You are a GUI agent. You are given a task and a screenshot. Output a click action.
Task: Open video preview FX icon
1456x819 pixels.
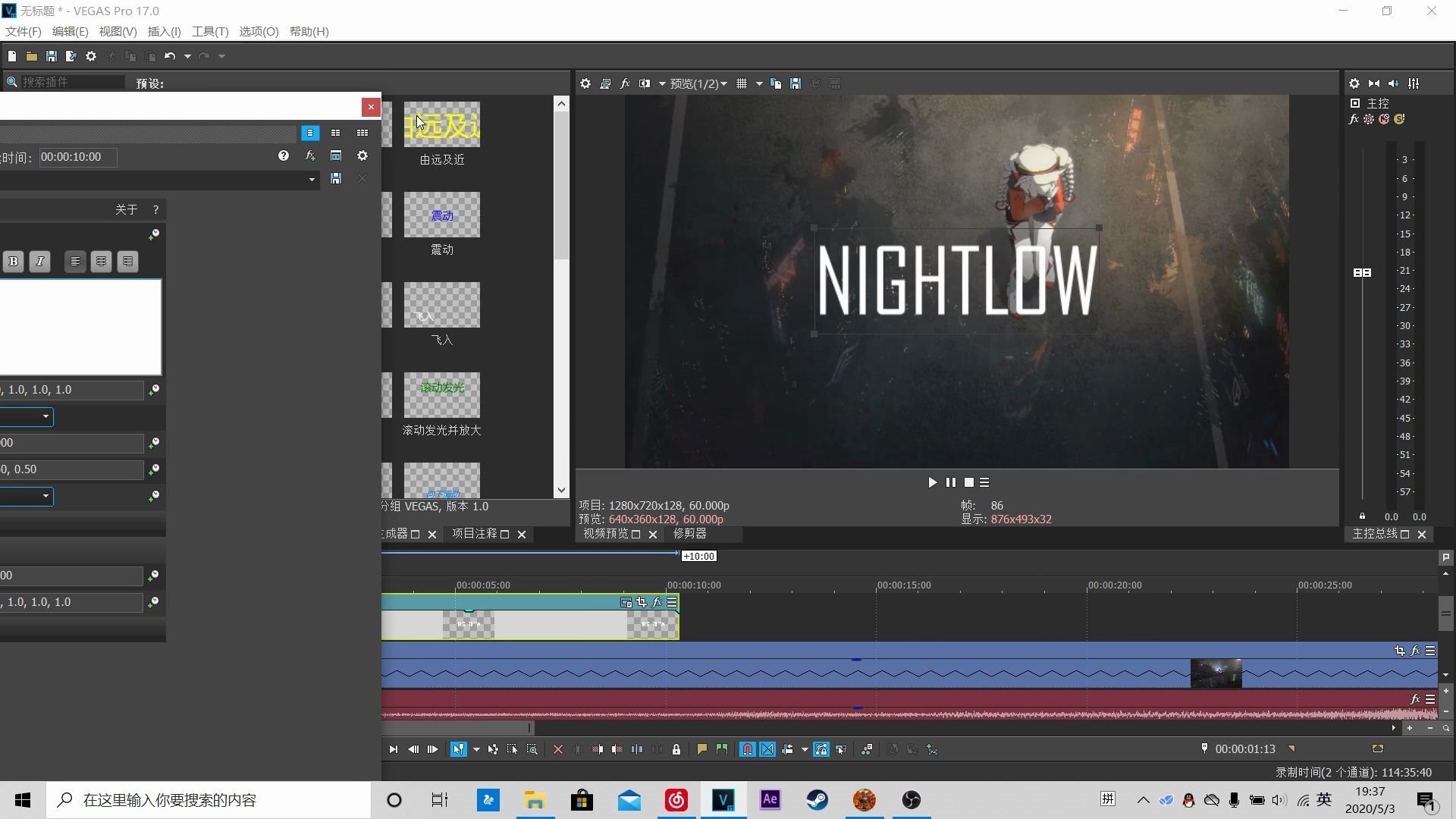[x=625, y=83]
